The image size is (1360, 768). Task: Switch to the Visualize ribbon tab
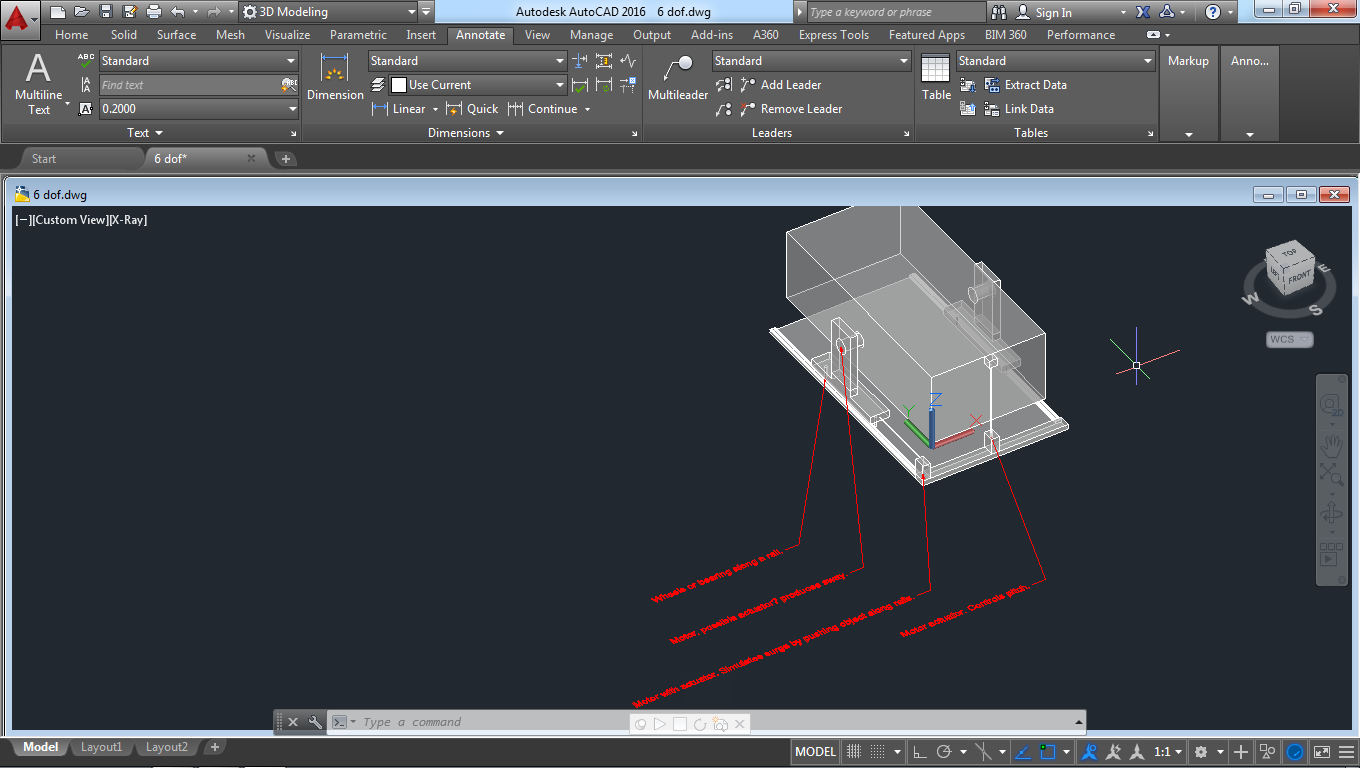(x=287, y=35)
